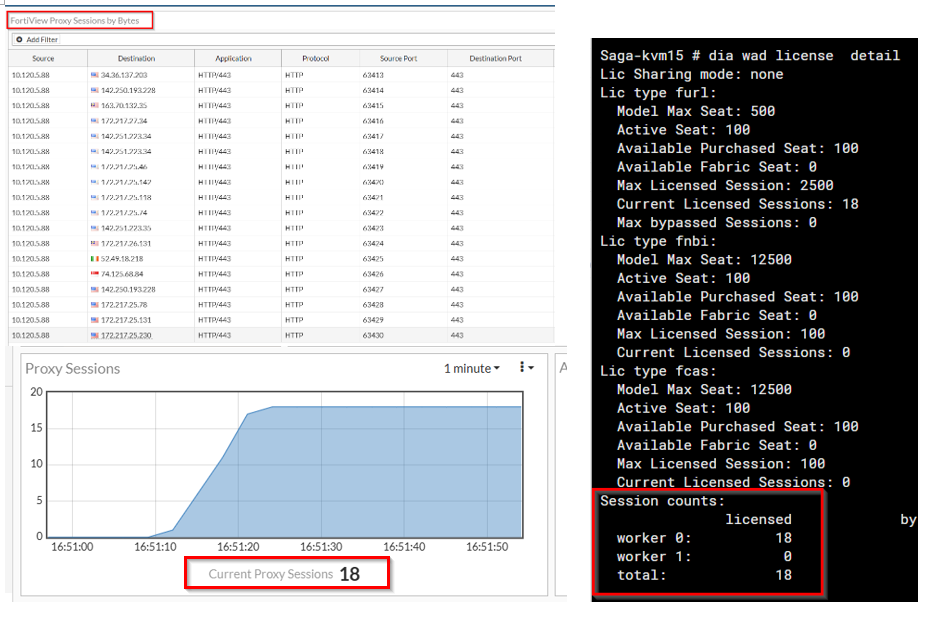Select destination 172.217.26.131 row
This screenshot has height=618, width=938.
(281, 244)
